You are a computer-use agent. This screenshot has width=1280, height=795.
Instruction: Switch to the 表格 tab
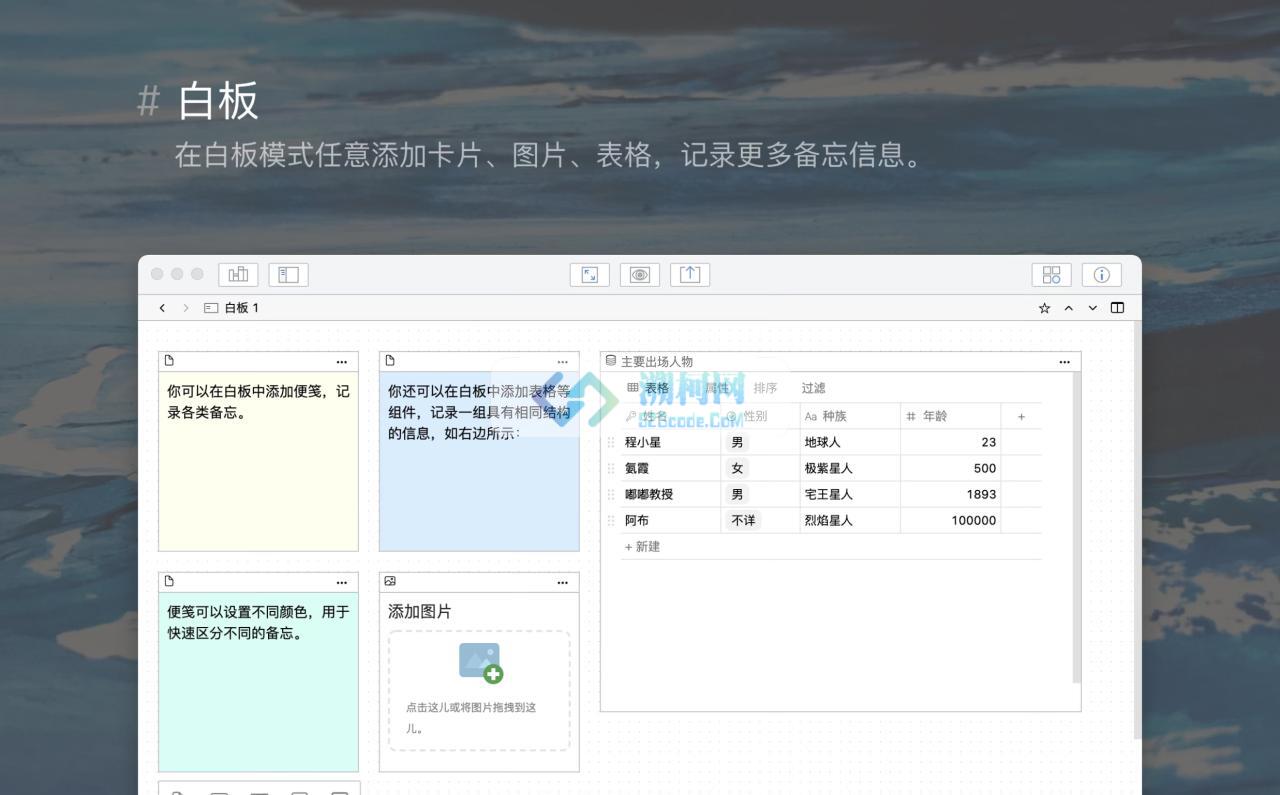click(x=648, y=388)
